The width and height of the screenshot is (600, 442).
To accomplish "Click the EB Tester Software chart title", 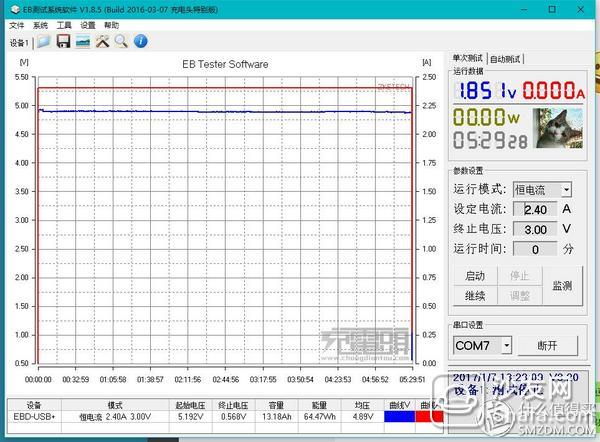I will 225,64.
